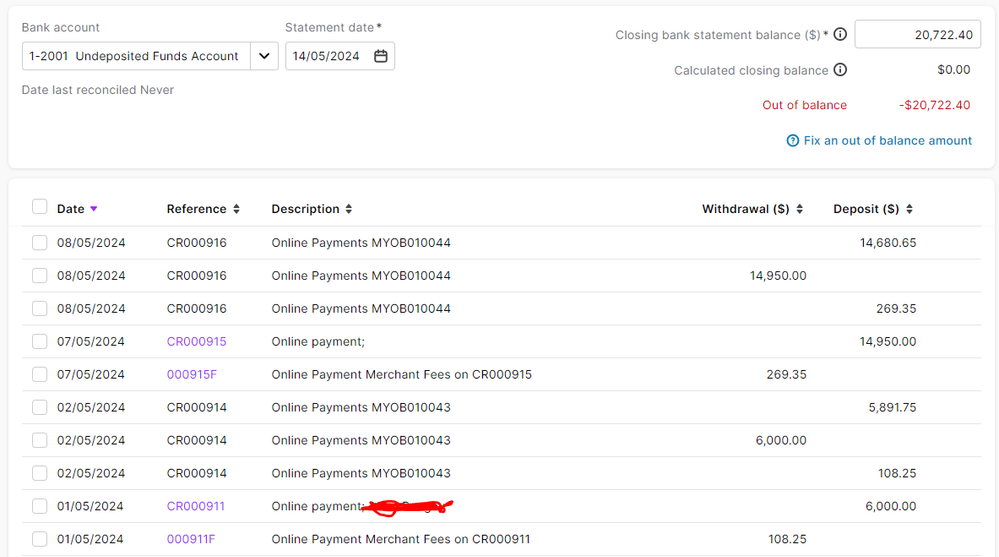Click into the Statement date field

coord(327,56)
